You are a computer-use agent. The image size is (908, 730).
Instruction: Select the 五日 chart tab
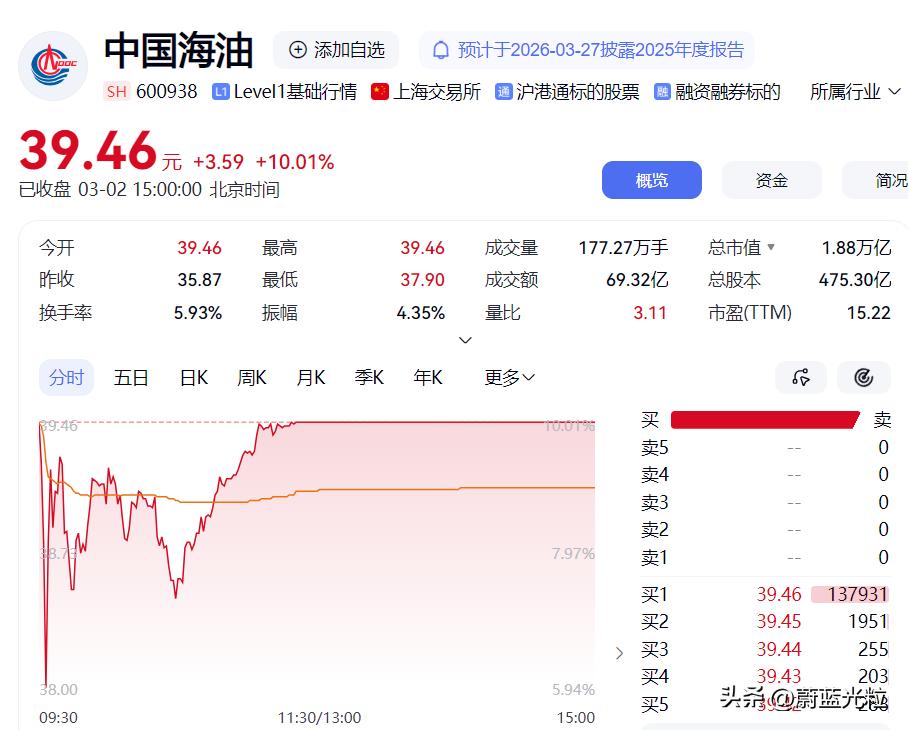[131, 377]
